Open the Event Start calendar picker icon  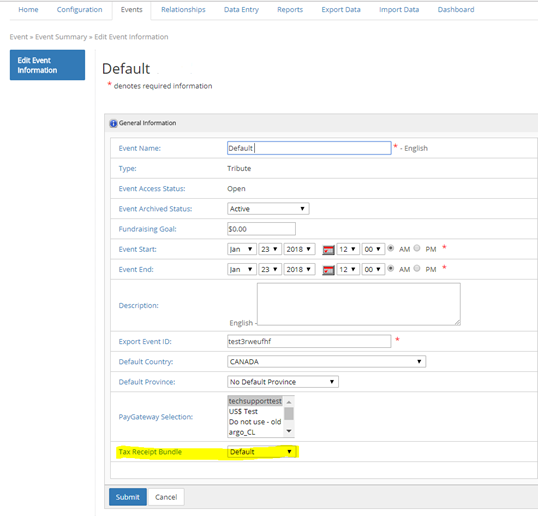tap(328, 250)
